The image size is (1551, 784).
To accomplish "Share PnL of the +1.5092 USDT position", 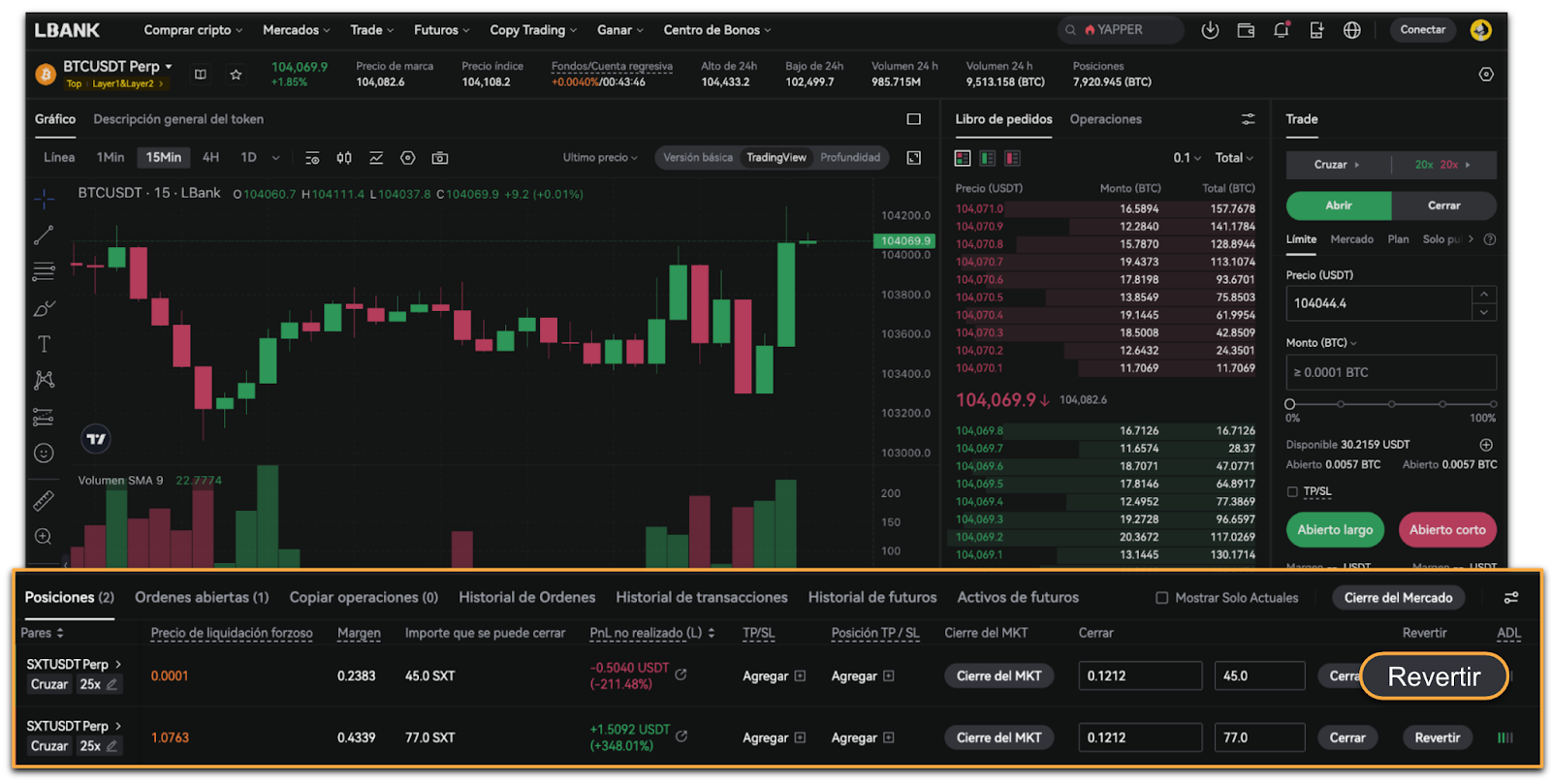I will coord(681,737).
